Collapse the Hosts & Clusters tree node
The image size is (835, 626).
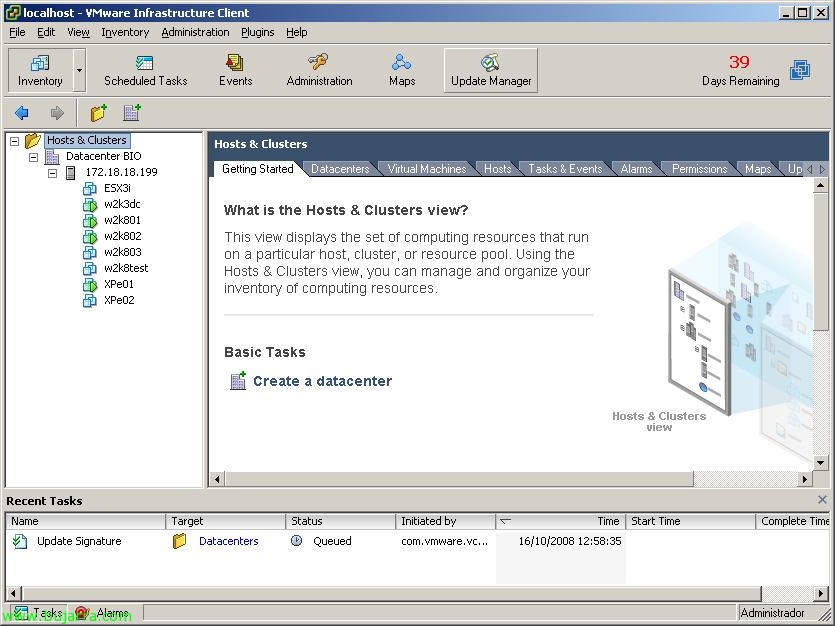[x=15, y=141]
